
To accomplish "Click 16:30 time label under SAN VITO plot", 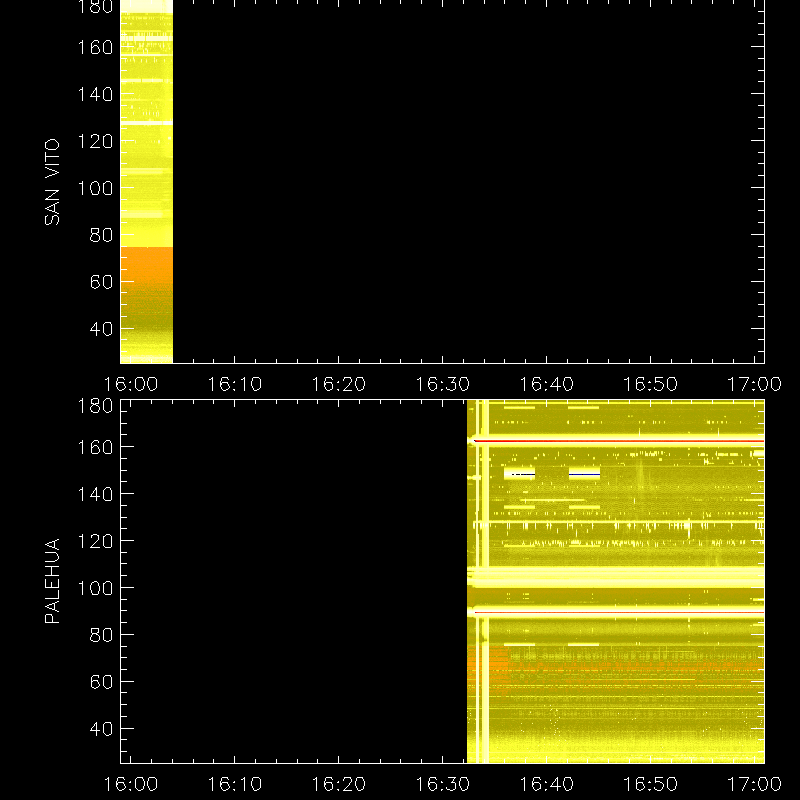I will pyautogui.click(x=442, y=384).
